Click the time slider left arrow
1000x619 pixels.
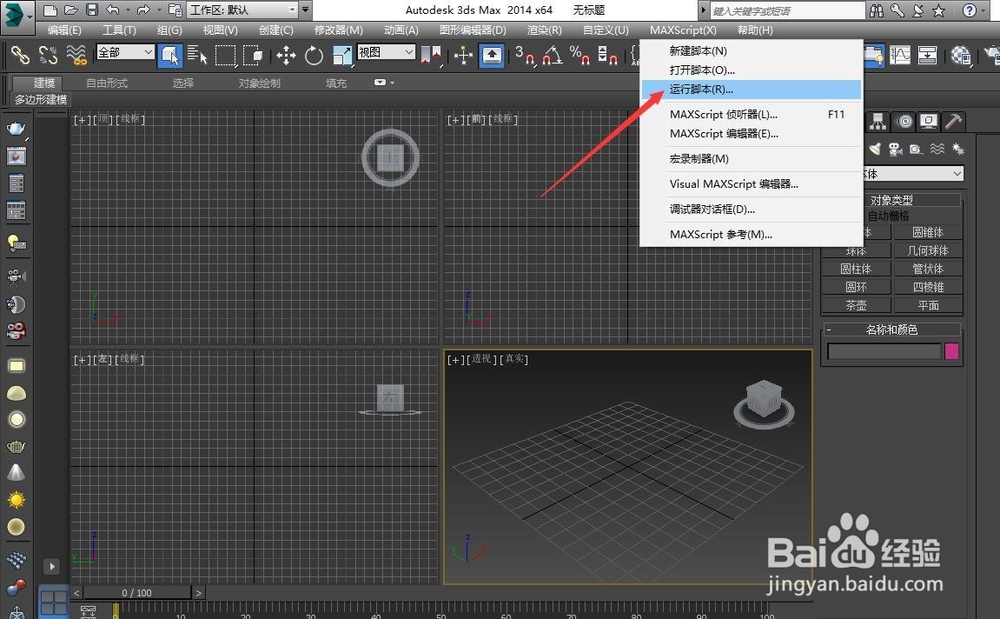click(77, 593)
